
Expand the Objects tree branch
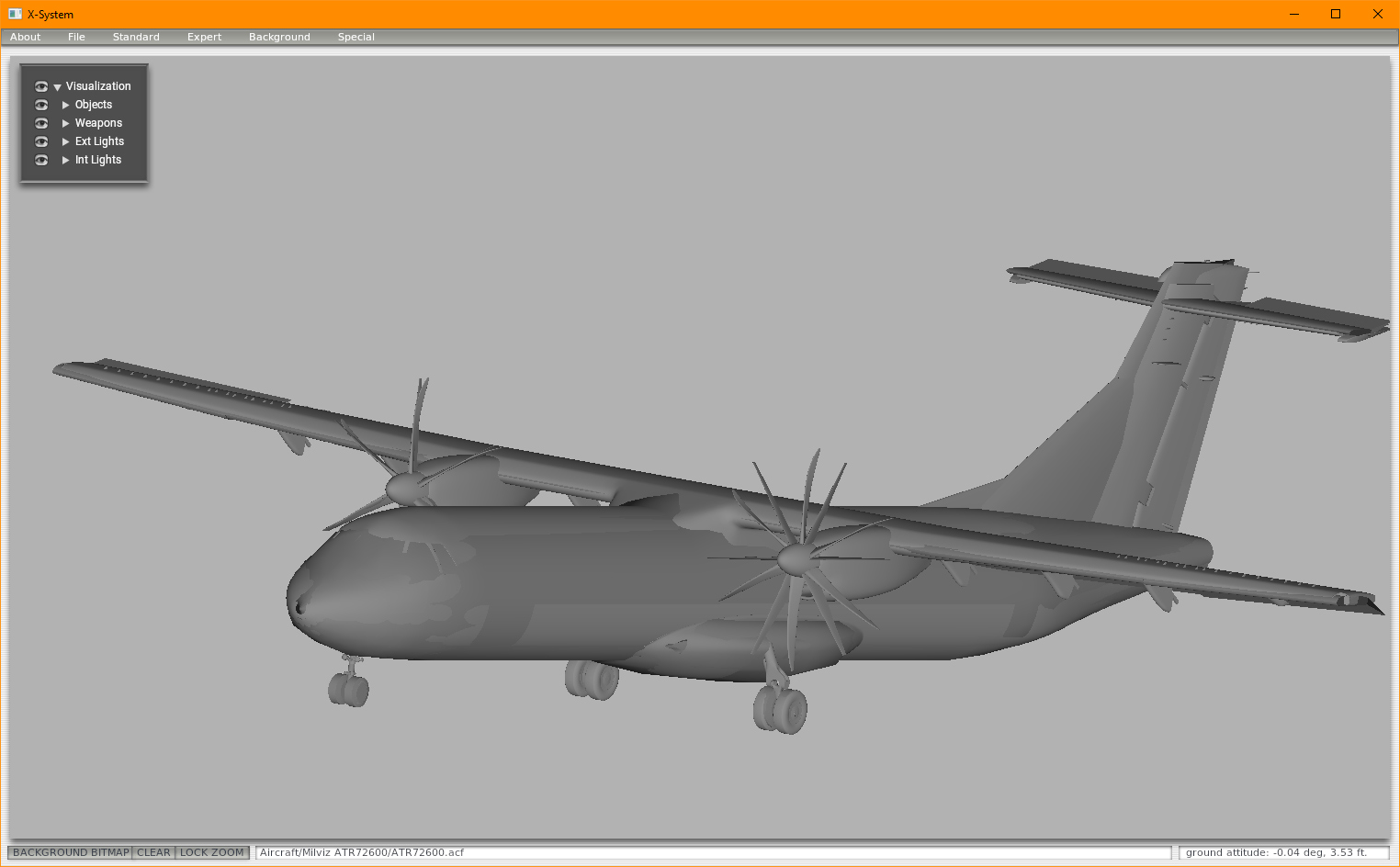tap(65, 105)
